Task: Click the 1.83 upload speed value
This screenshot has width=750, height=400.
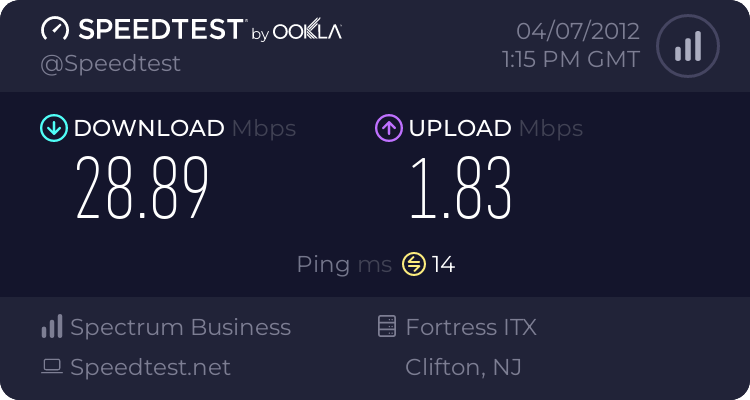Action: [x=461, y=188]
